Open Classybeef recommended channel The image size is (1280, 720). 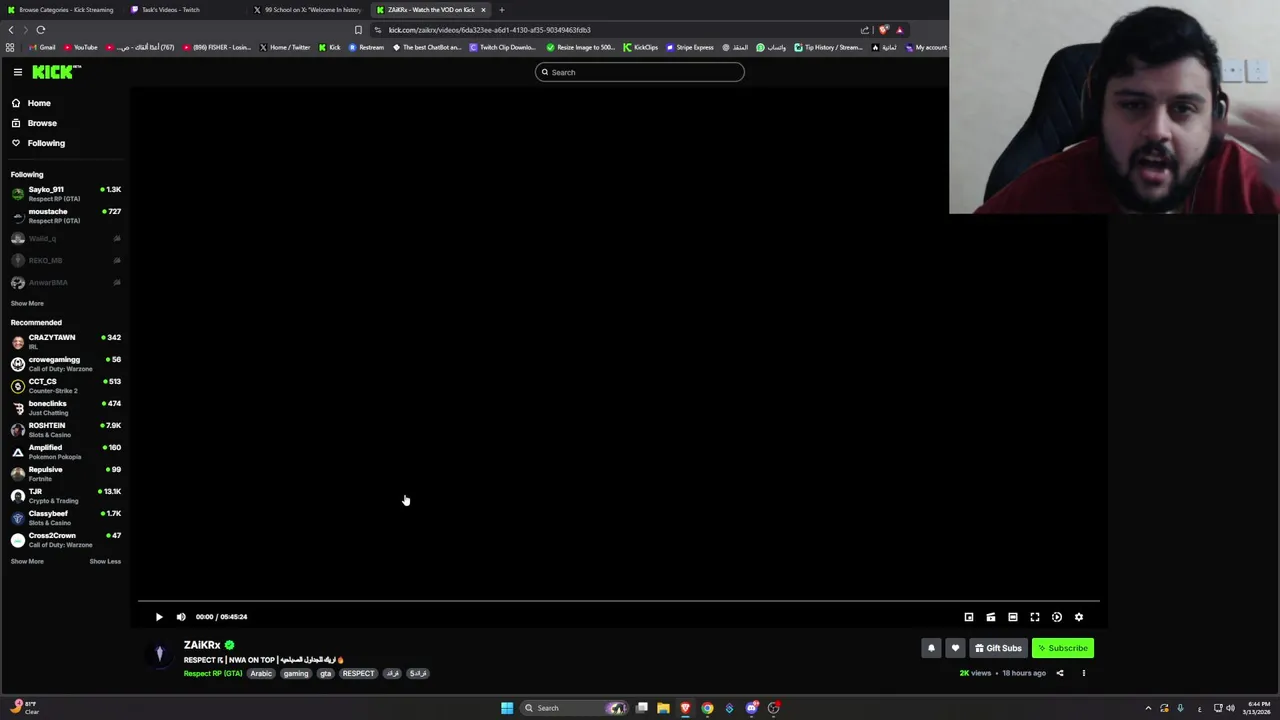65,518
